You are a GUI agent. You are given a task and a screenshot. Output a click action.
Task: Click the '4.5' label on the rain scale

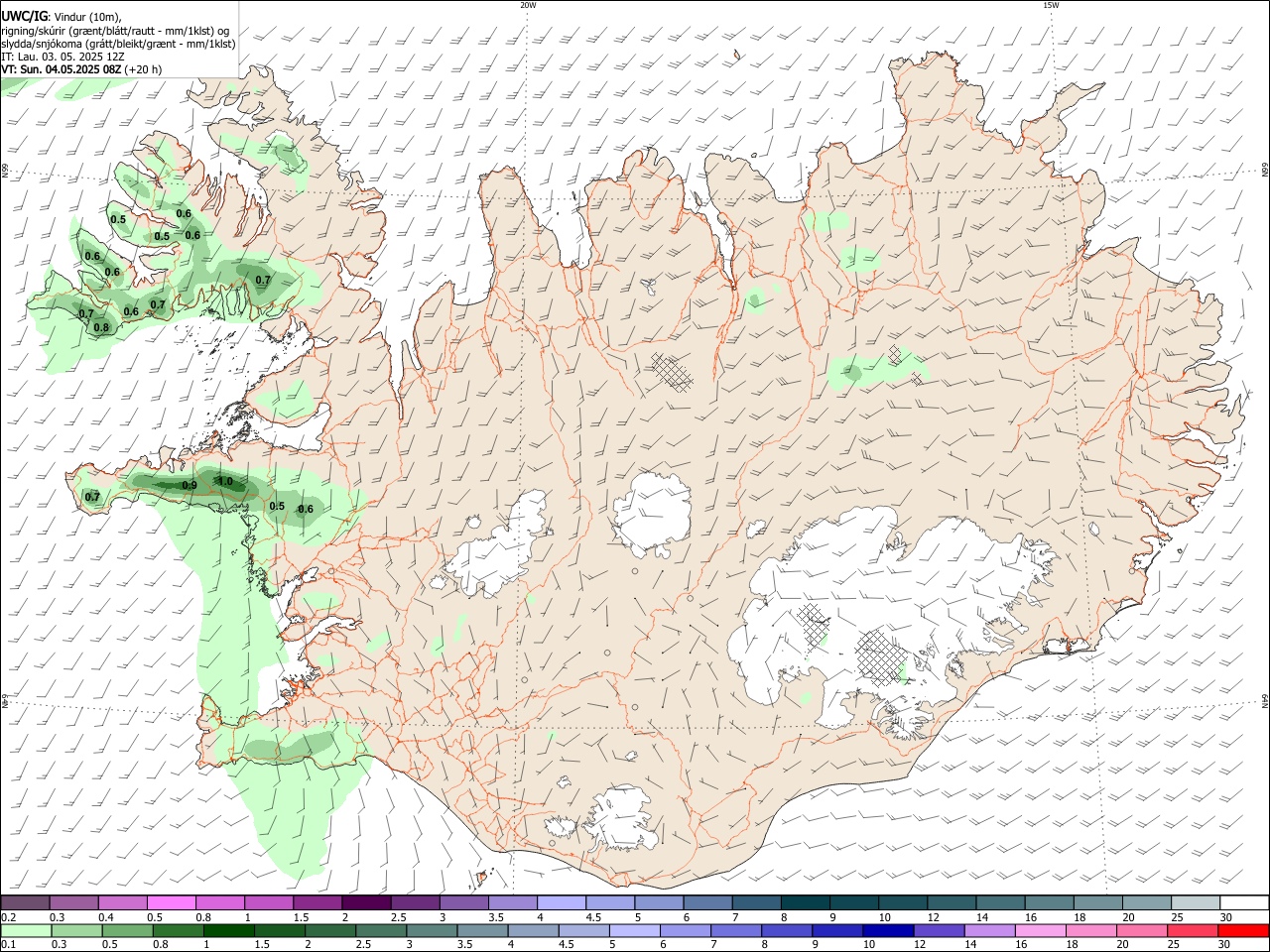pos(567,945)
